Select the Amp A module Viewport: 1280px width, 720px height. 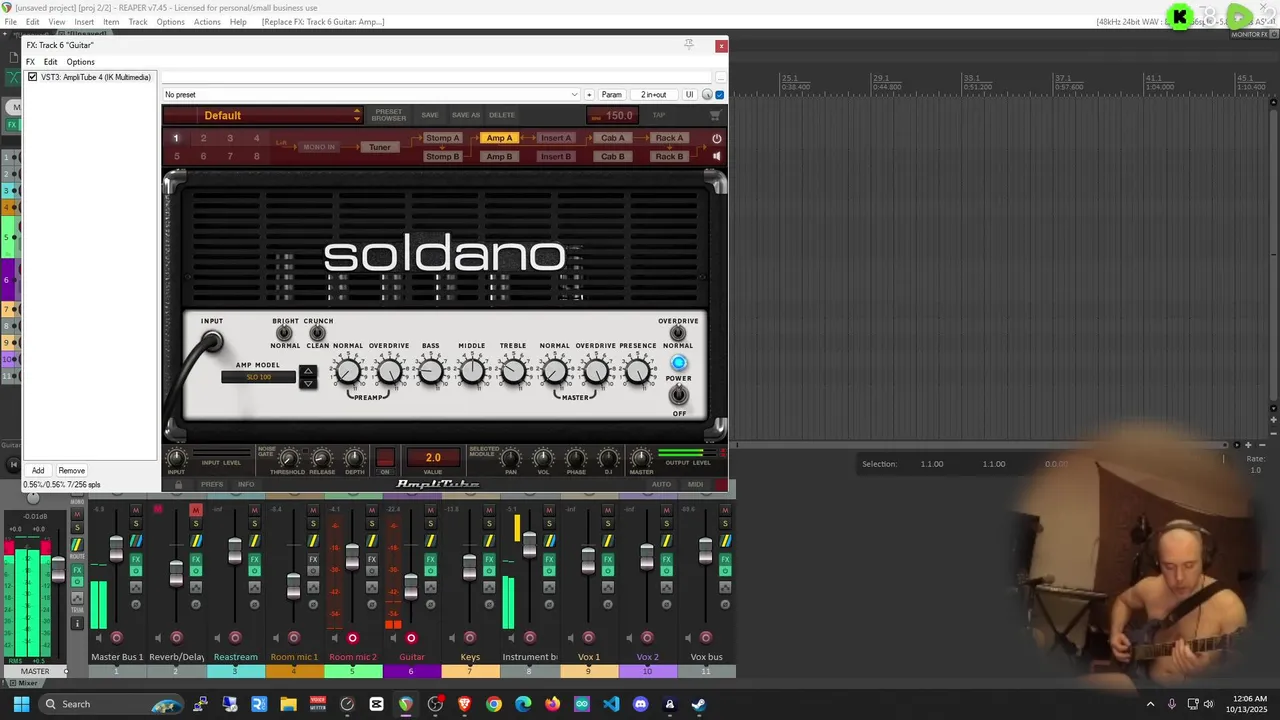(x=499, y=138)
